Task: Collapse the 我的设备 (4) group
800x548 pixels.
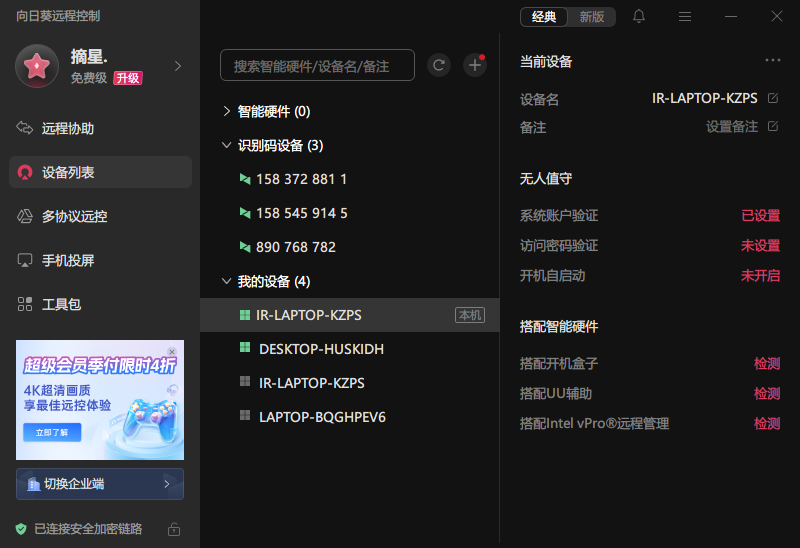Action: pos(227,281)
